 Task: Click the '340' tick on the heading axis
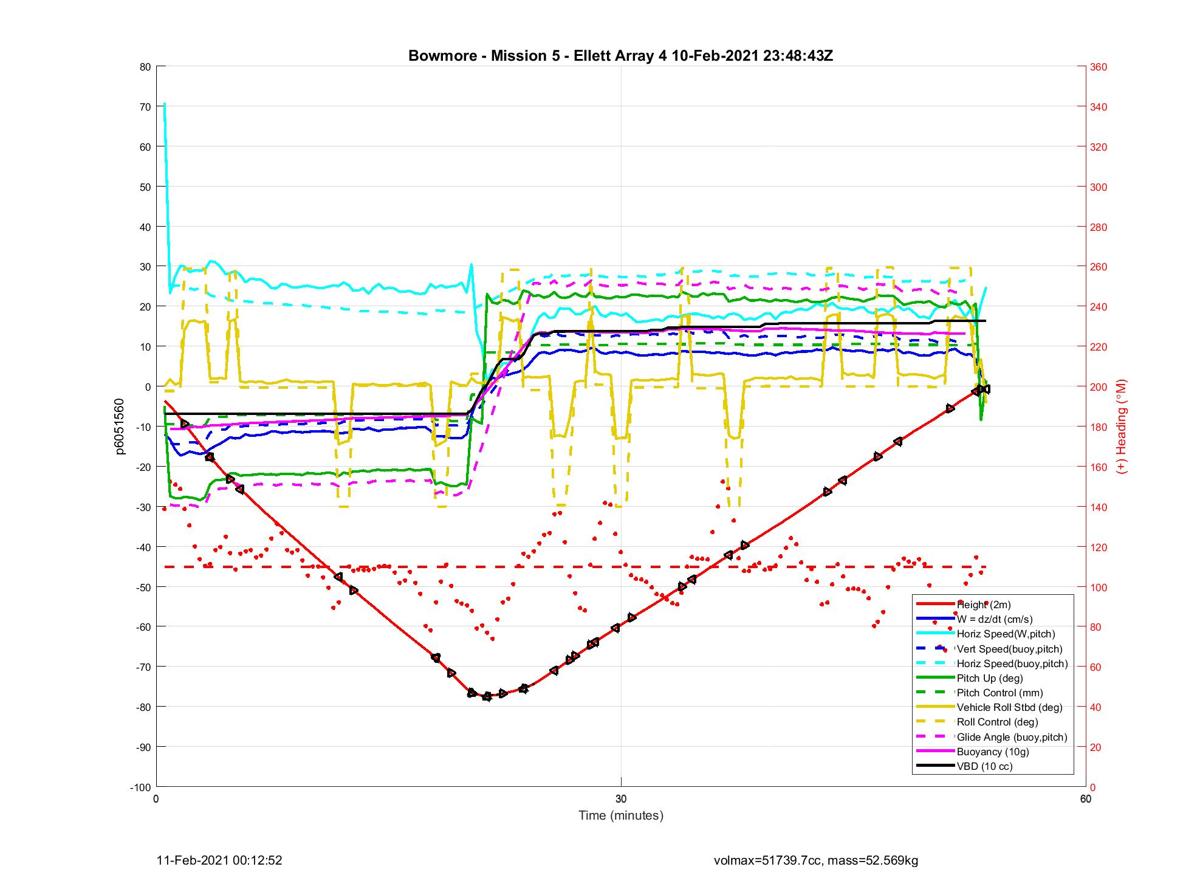tap(1099, 107)
